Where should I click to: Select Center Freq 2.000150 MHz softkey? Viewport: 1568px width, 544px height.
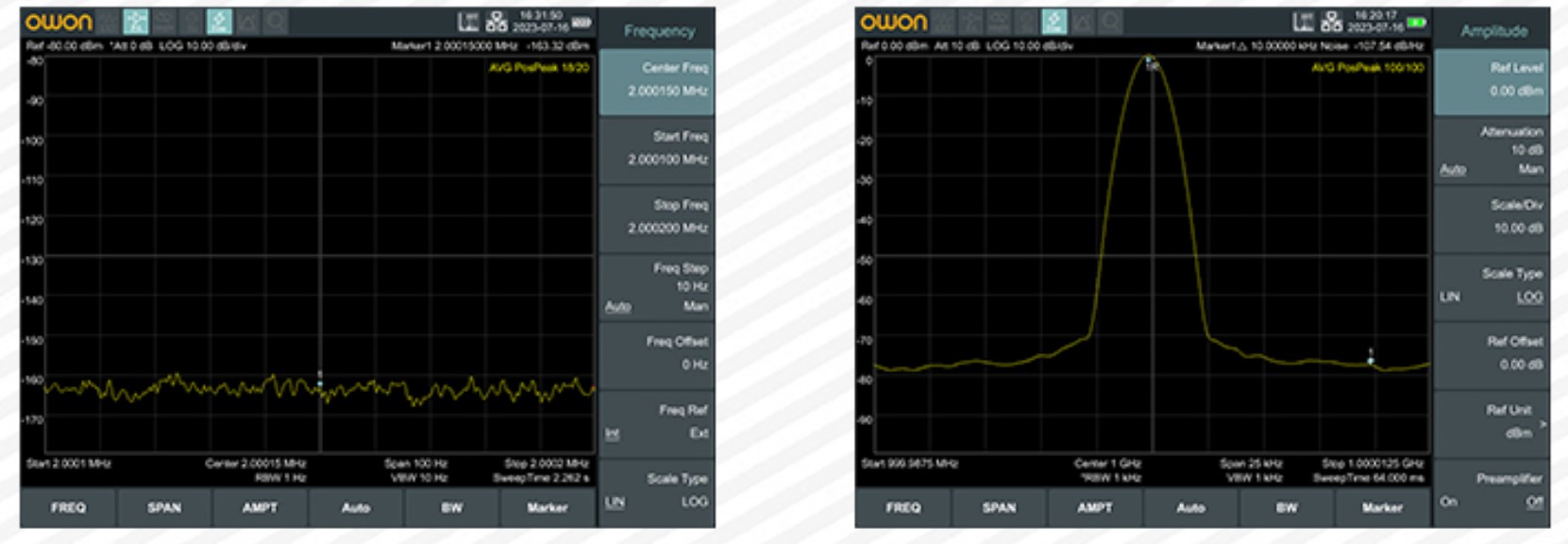(657, 80)
